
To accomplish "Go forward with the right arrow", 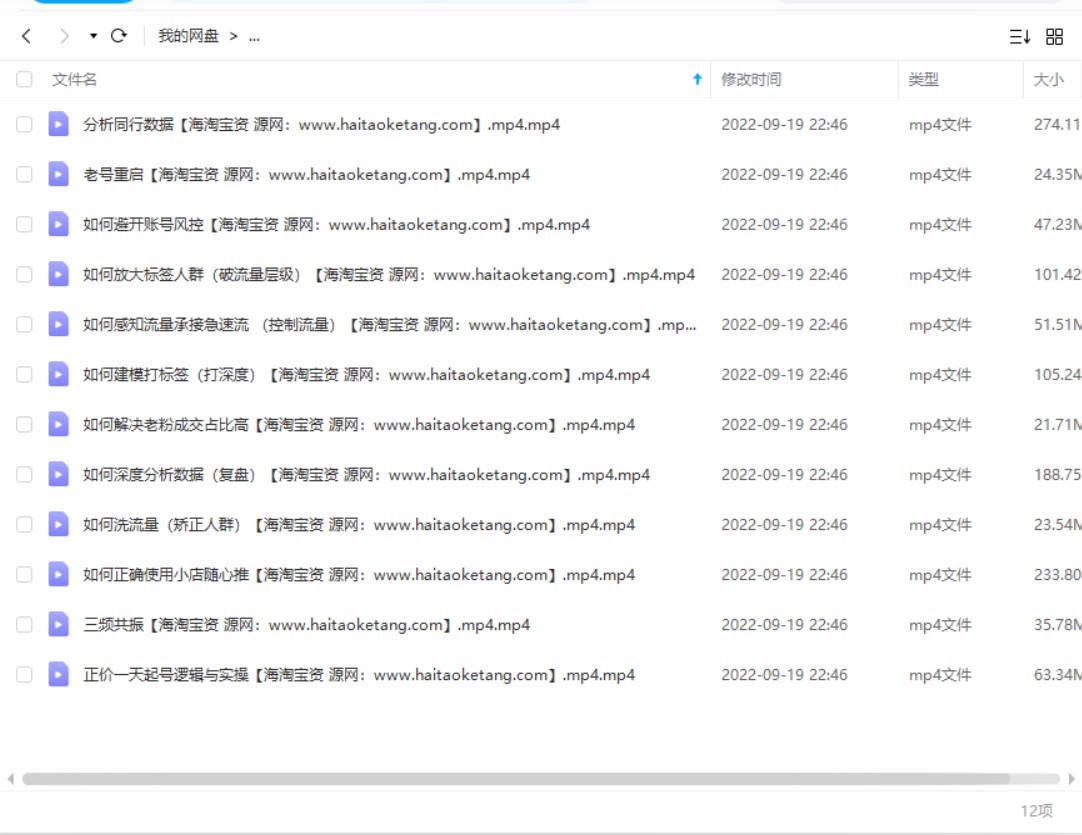I will 64,36.
